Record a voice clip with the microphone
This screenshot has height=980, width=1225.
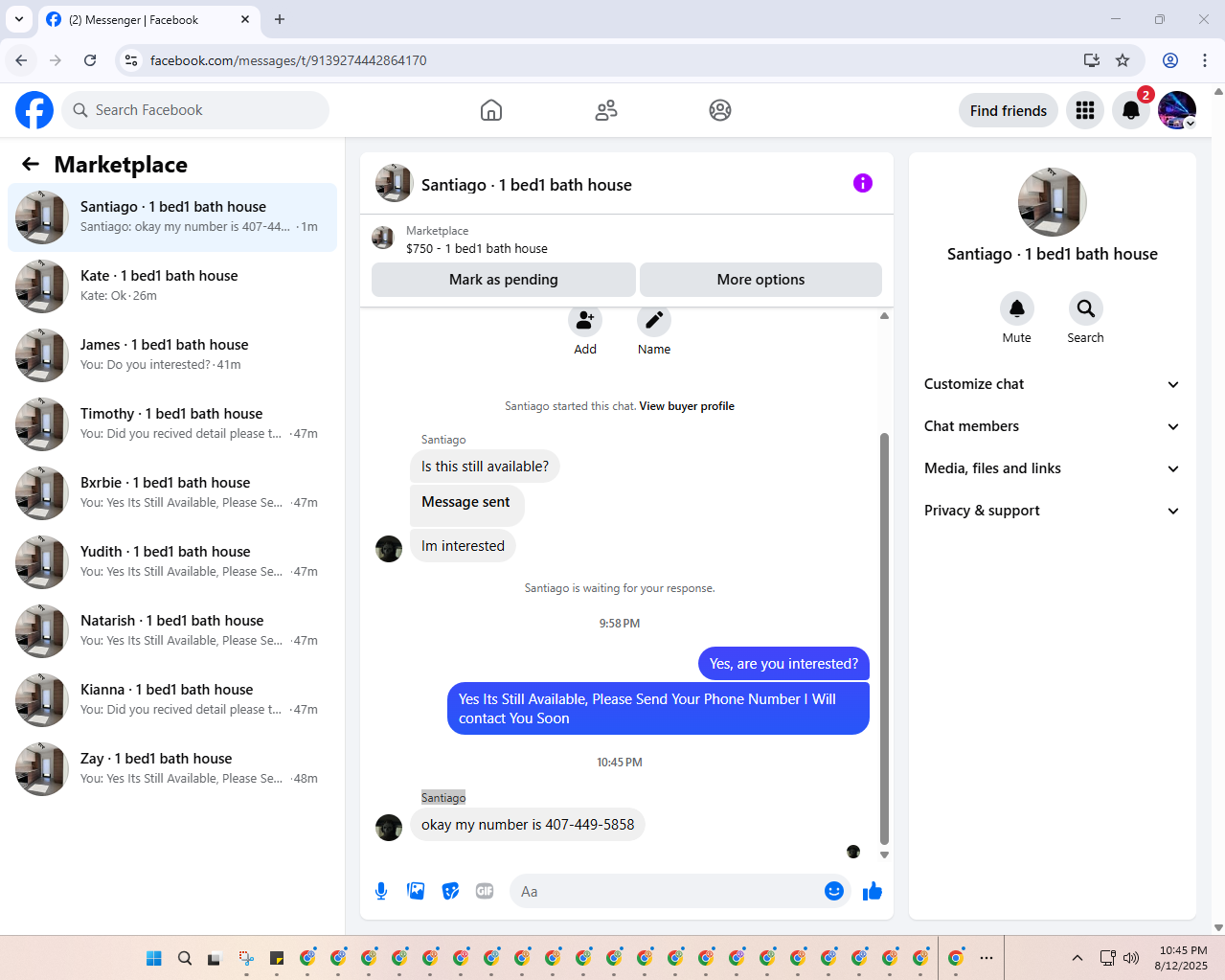coord(381,892)
